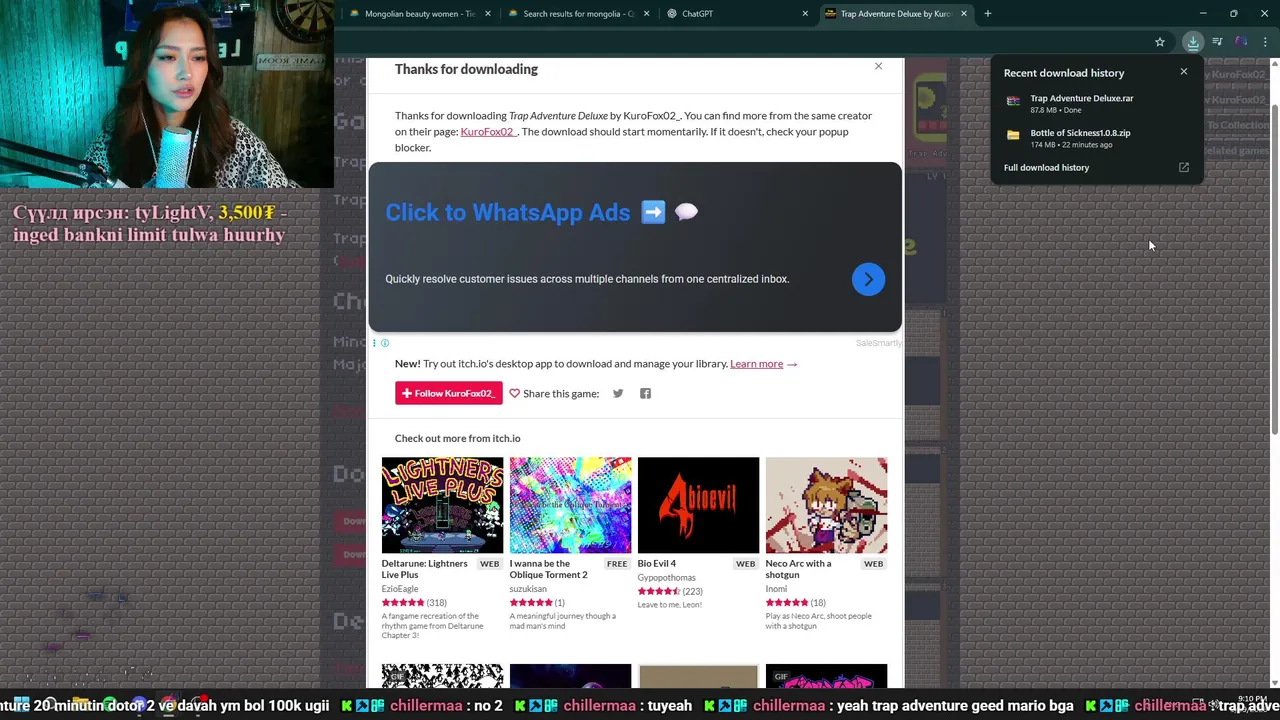The height and width of the screenshot is (720, 1280).
Task: Click Deltarune: Lightners Live Plus star rating
Action: point(403,603)
